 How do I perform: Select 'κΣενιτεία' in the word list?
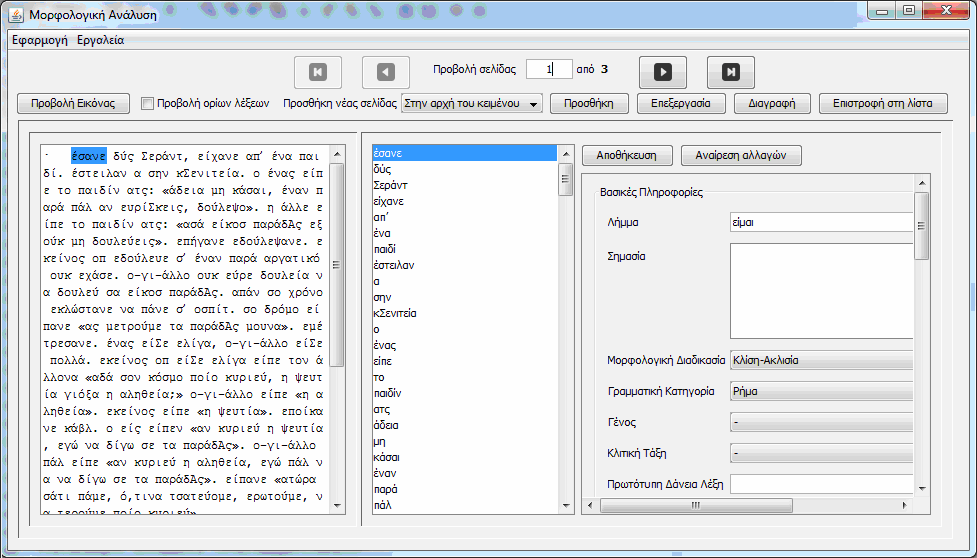[x=464, y=313]
